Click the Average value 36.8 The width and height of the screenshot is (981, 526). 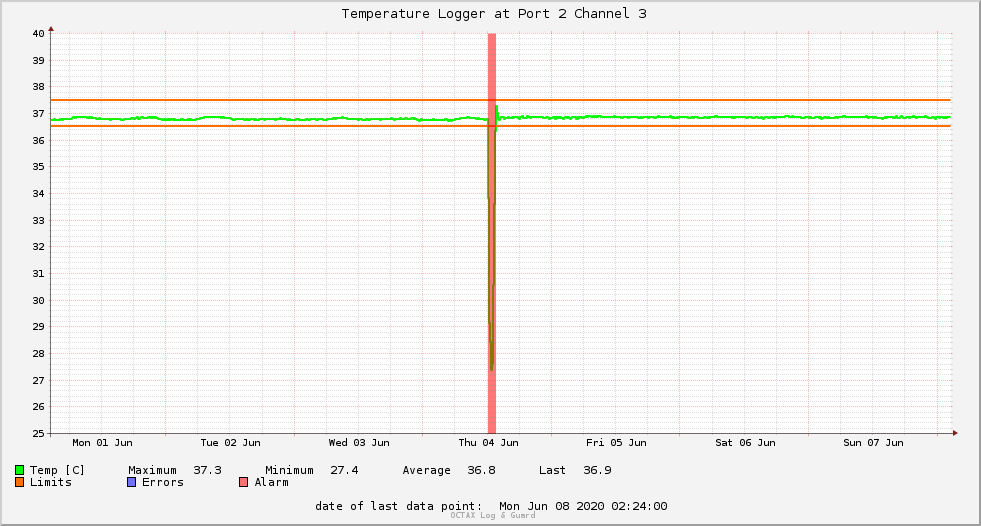[481, 470]
